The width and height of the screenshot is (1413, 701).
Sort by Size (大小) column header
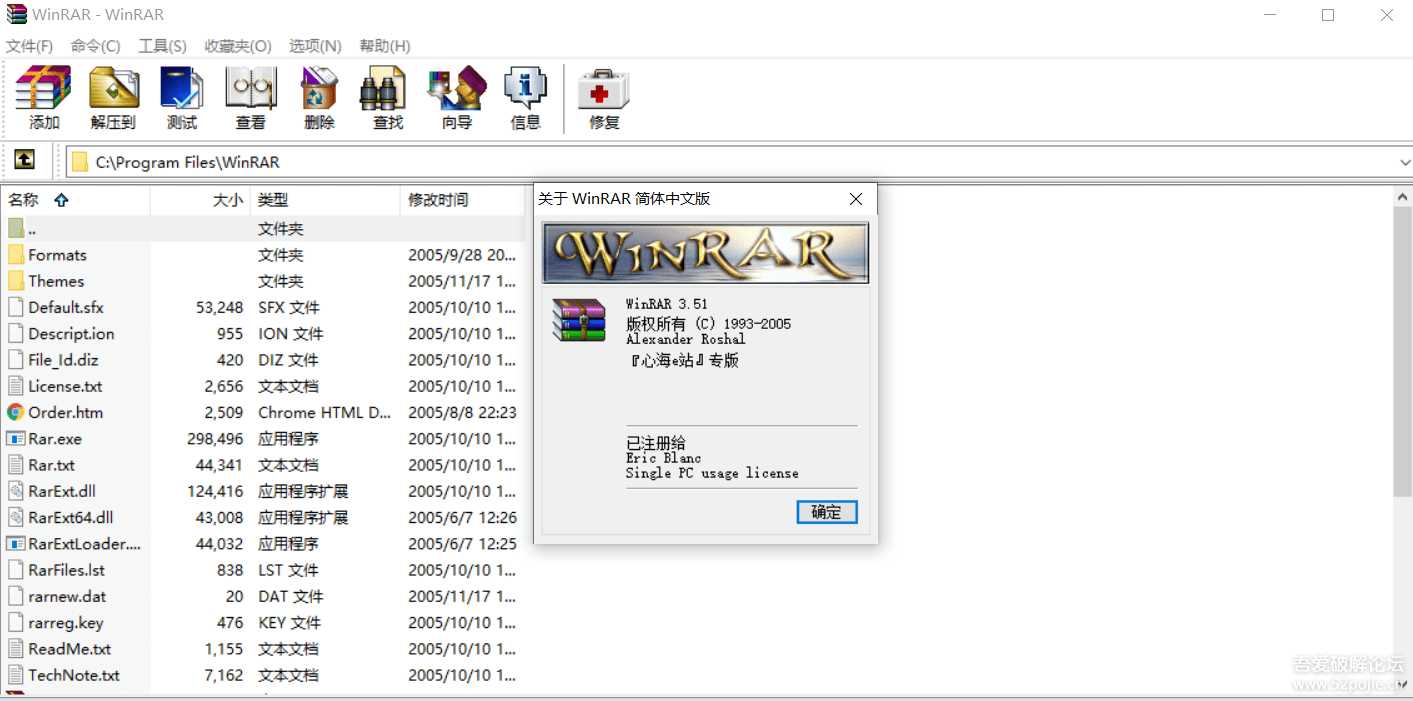tap(227, 200)
